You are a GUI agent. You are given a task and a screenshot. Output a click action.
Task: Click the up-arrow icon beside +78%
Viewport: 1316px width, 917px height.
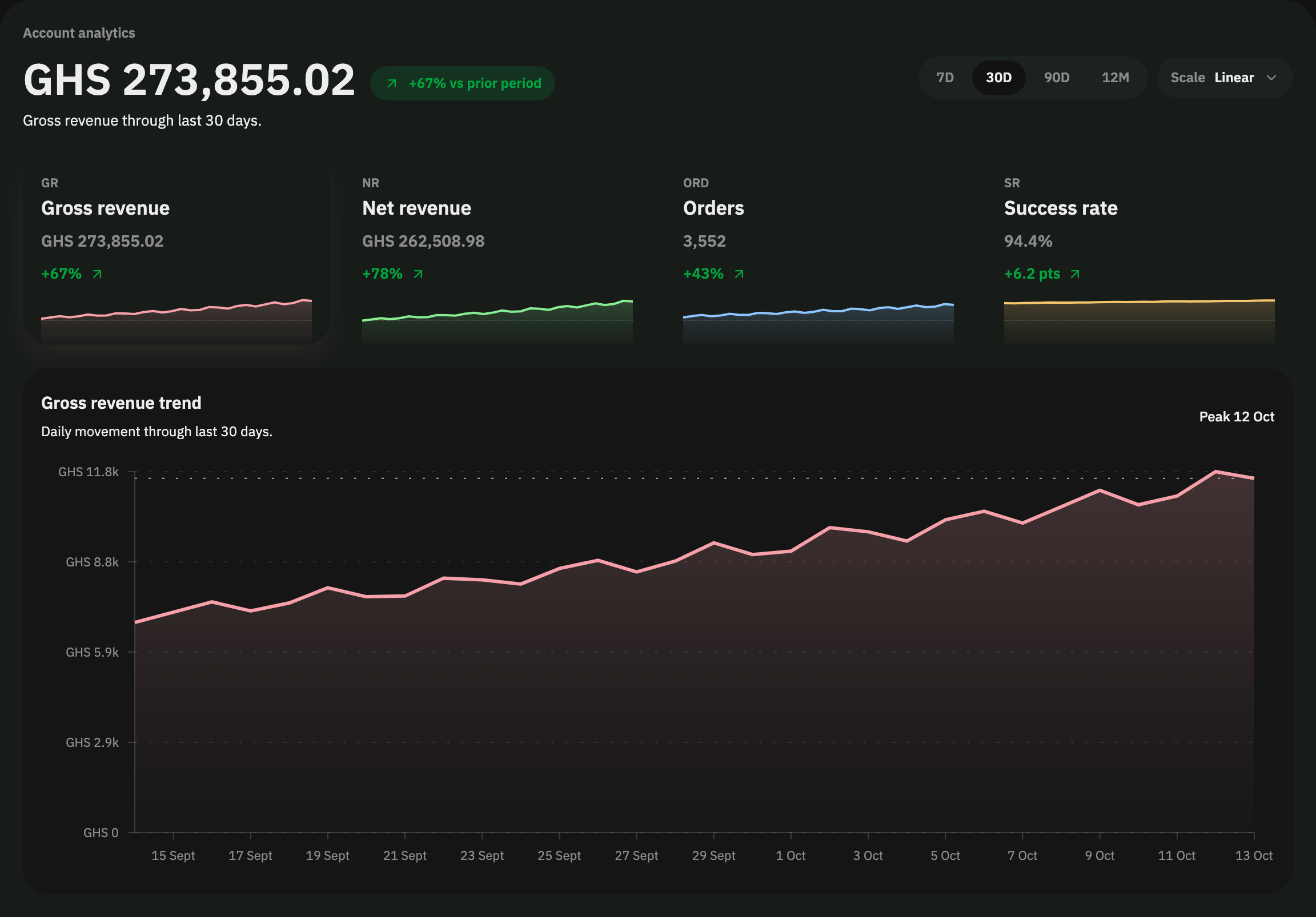[x=418, y=274]
